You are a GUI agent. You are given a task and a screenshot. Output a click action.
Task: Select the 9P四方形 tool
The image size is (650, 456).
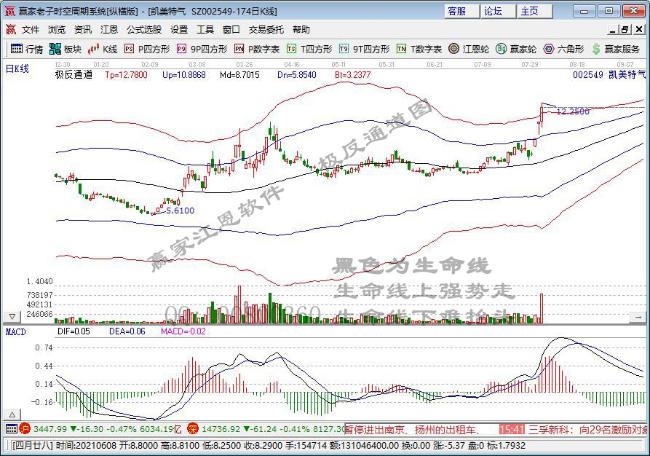(x=202, y=49)
